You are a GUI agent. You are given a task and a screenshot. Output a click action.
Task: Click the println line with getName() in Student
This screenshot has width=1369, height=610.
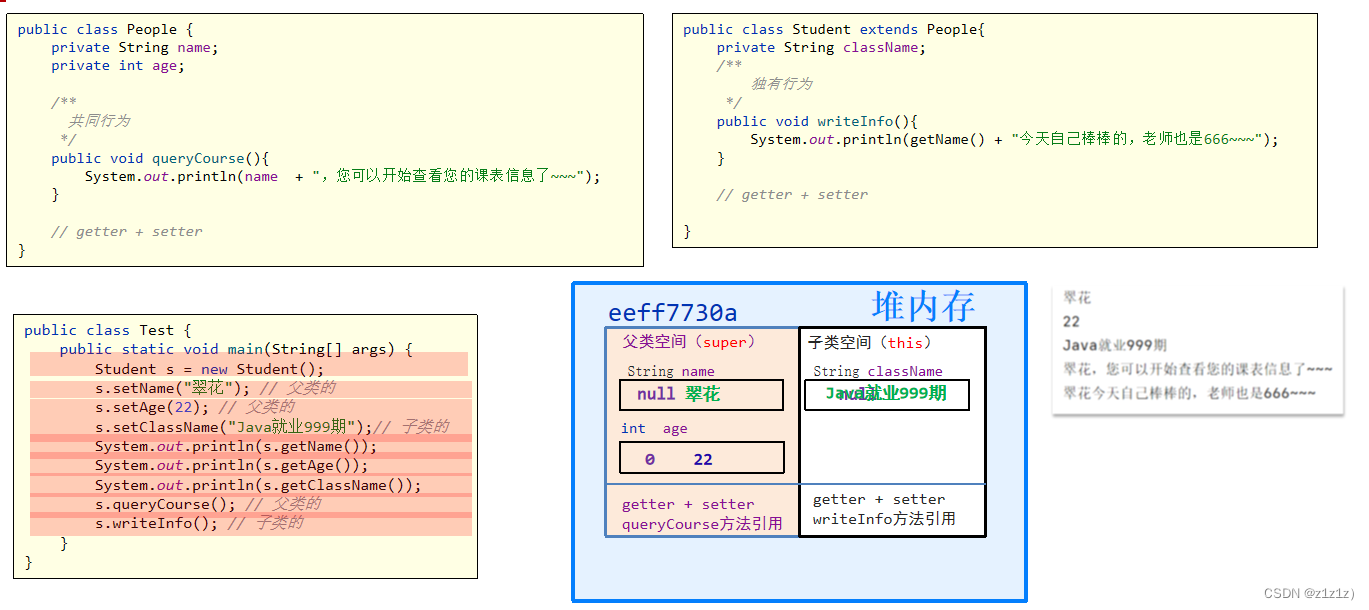tap(1014, 139)
